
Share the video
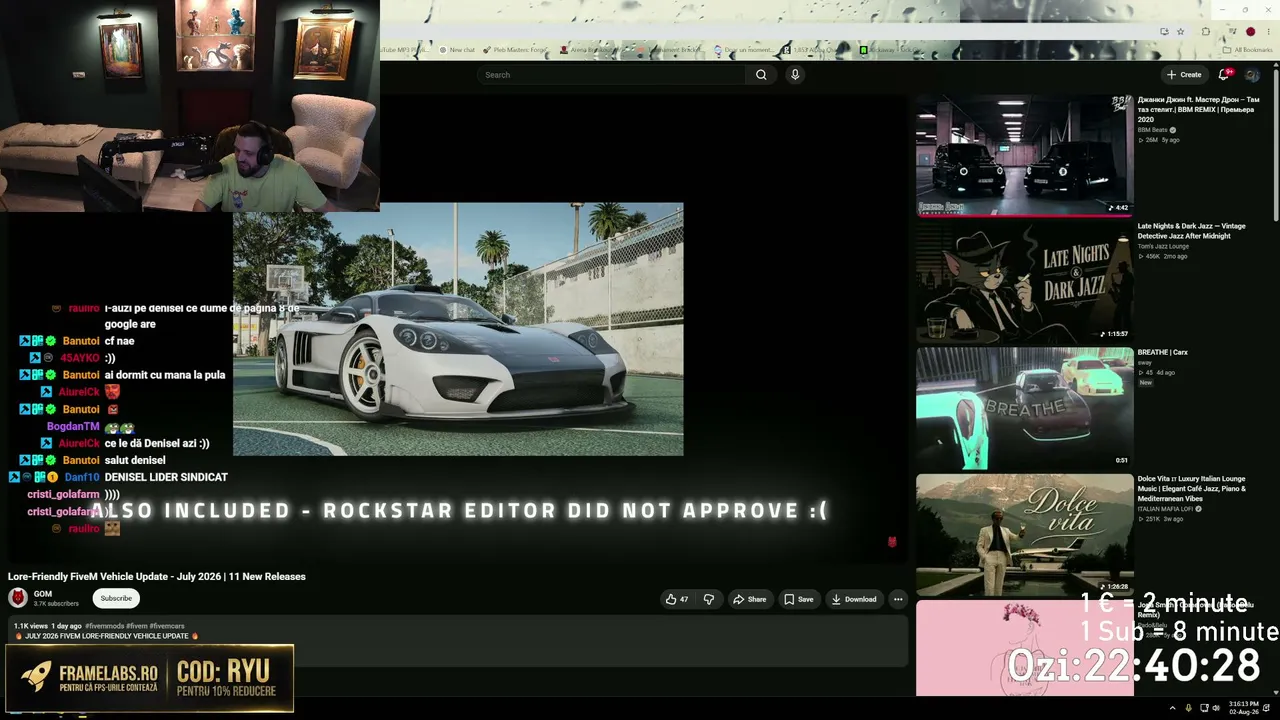click(x=750, y=599)
